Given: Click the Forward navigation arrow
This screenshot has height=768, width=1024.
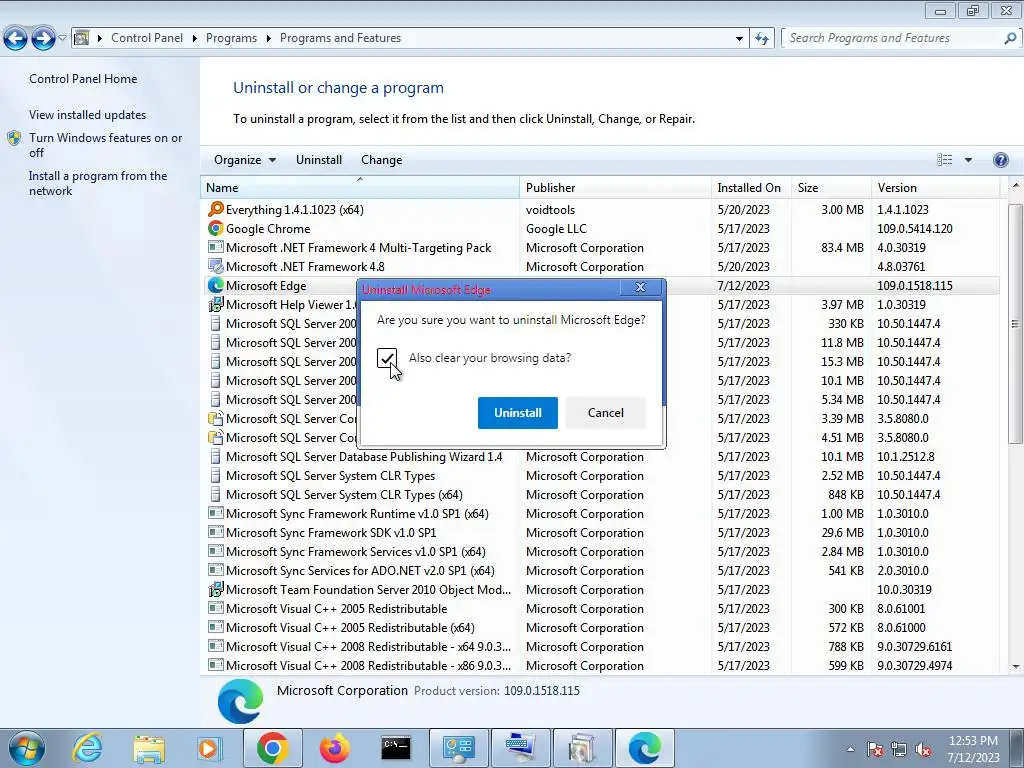Looking at the screenshot, I should click(43, 39).
